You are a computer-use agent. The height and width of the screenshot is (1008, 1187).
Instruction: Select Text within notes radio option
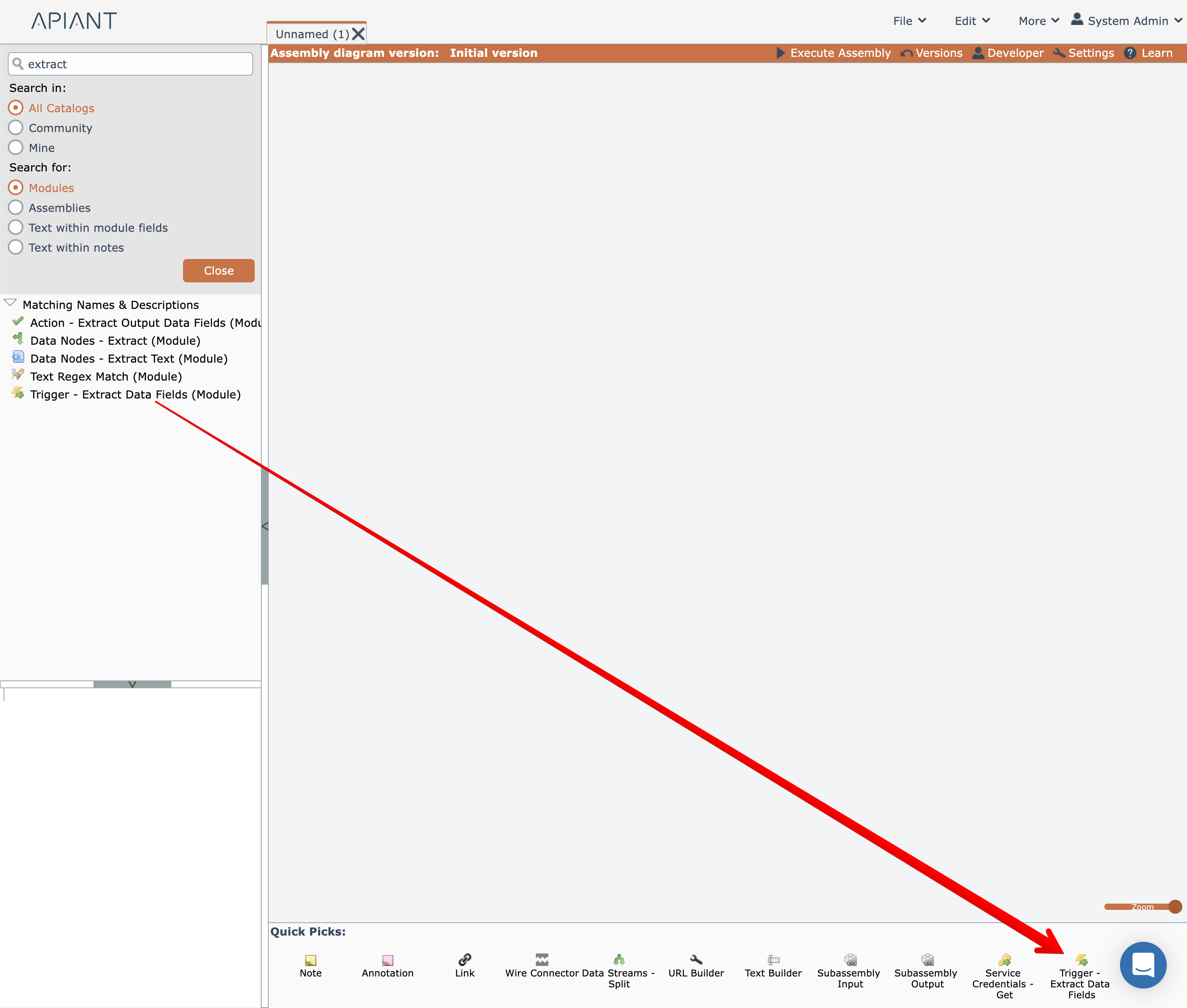coord(16,247)
